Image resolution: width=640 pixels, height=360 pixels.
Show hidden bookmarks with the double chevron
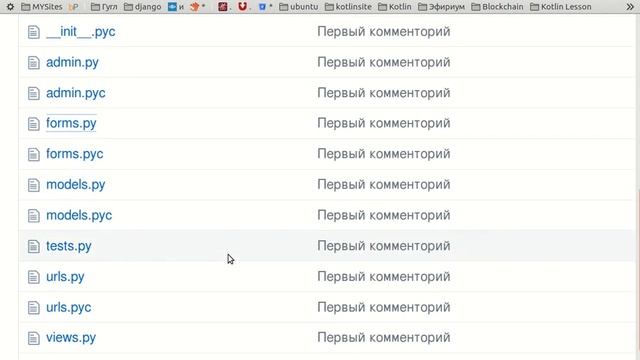(x=630, y=7)
